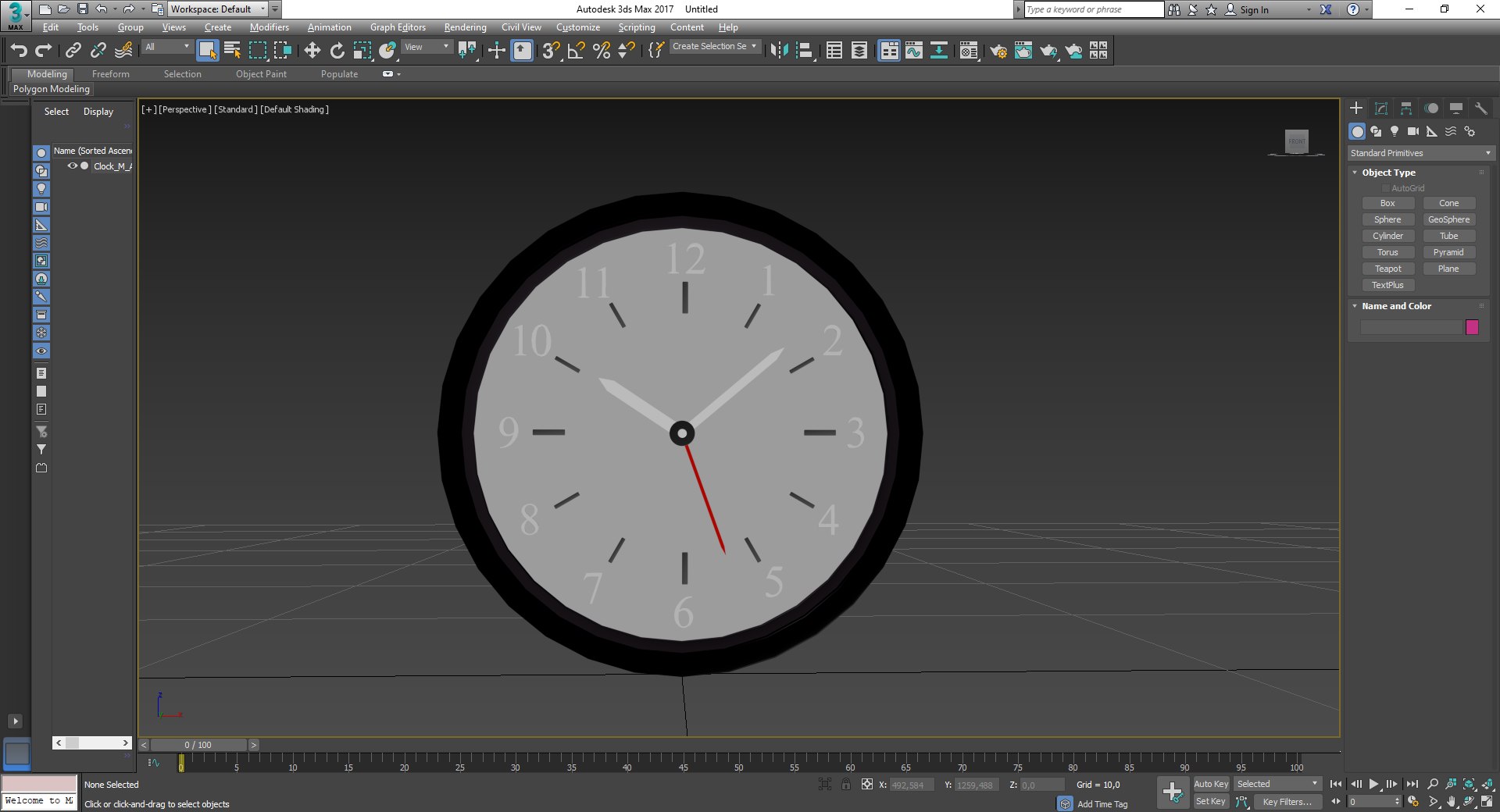The height and width of the screenshot is (812, 1500).
Task: Toggle Angle Snap icon
Action: (x=577, y=51)
